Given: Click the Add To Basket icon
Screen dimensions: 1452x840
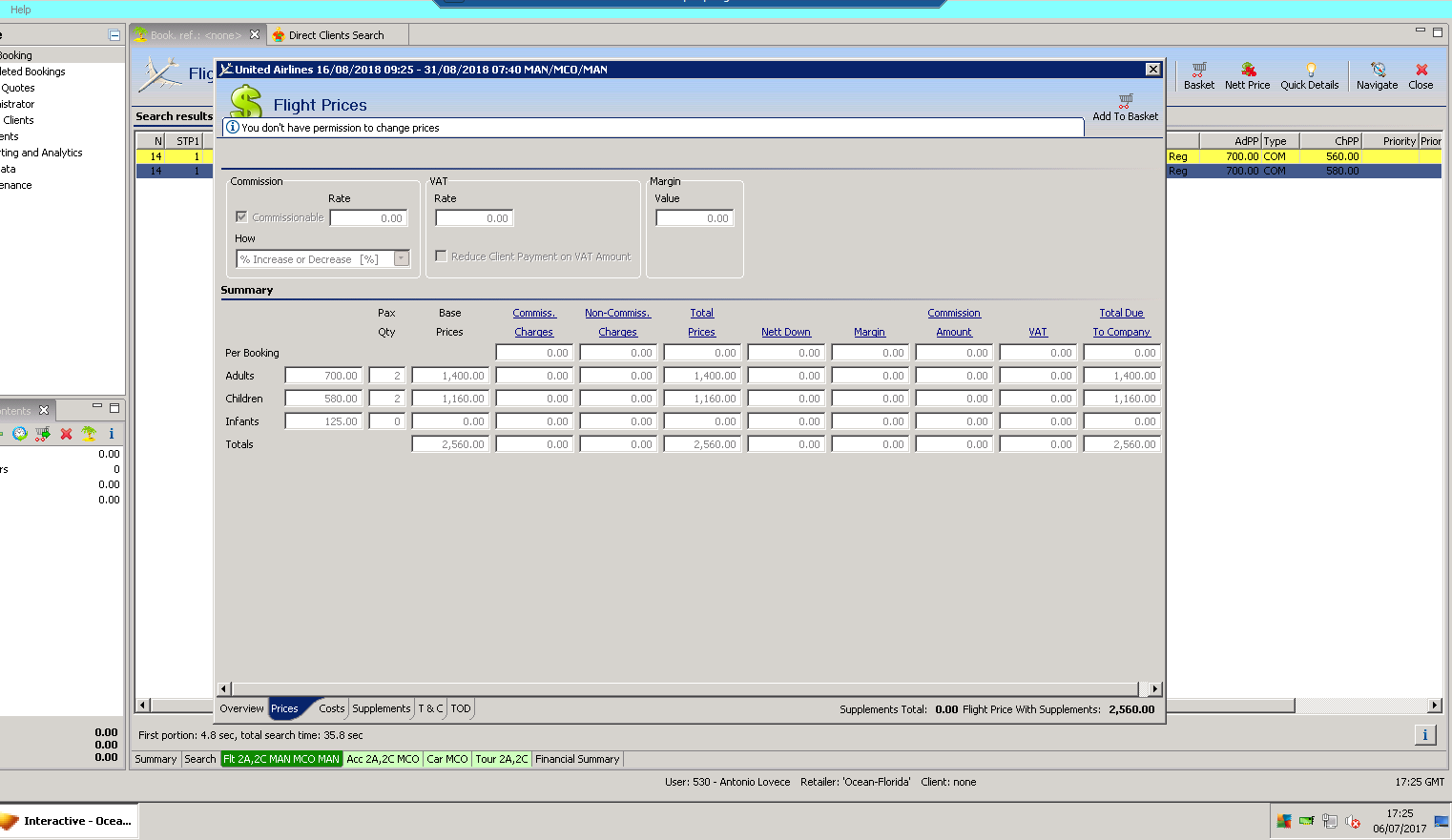Looking at the screenshot, I should [1126, 101].
